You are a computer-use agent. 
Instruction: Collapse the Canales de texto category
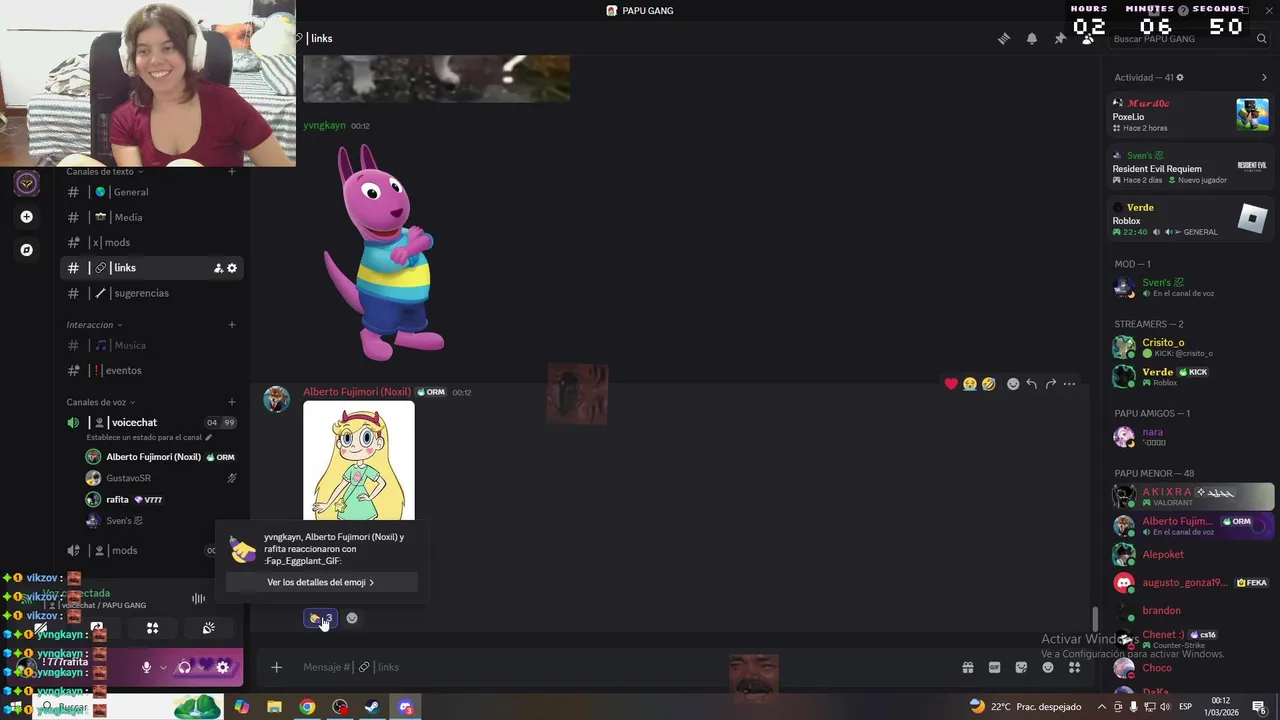tap(104, 172)
